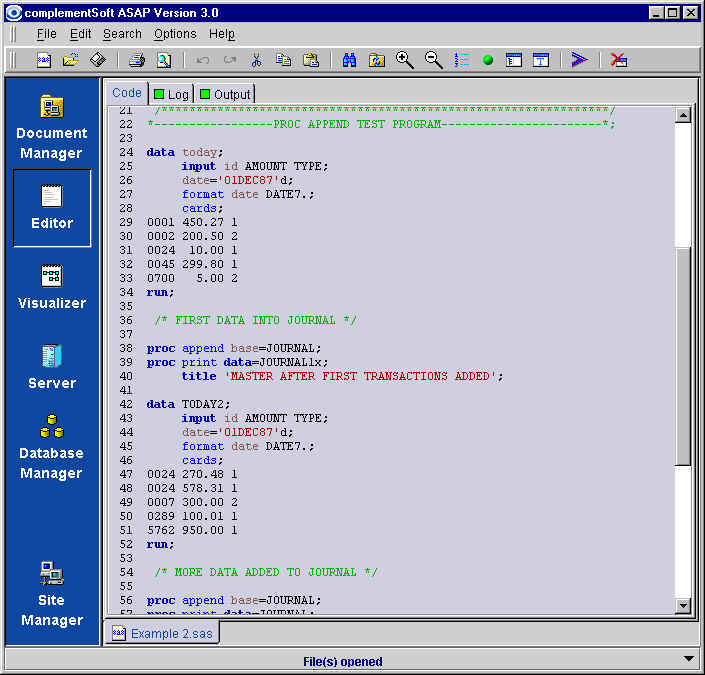This screenshot has height=675, width=705.
Task: Switch to the Log tab
Action: 171,94
